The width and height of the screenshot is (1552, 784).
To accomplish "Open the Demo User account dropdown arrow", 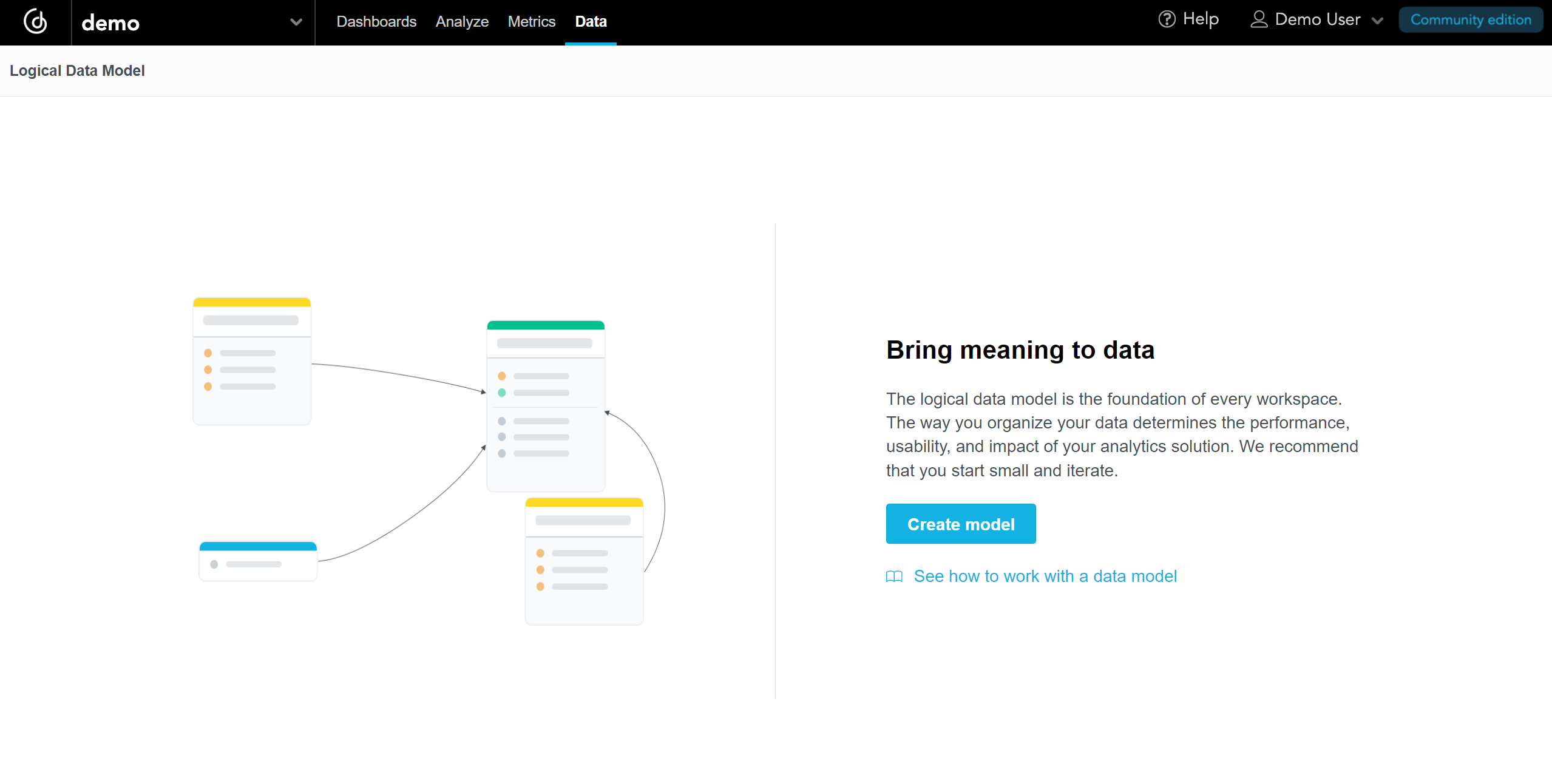I will tap(1378, 21).
